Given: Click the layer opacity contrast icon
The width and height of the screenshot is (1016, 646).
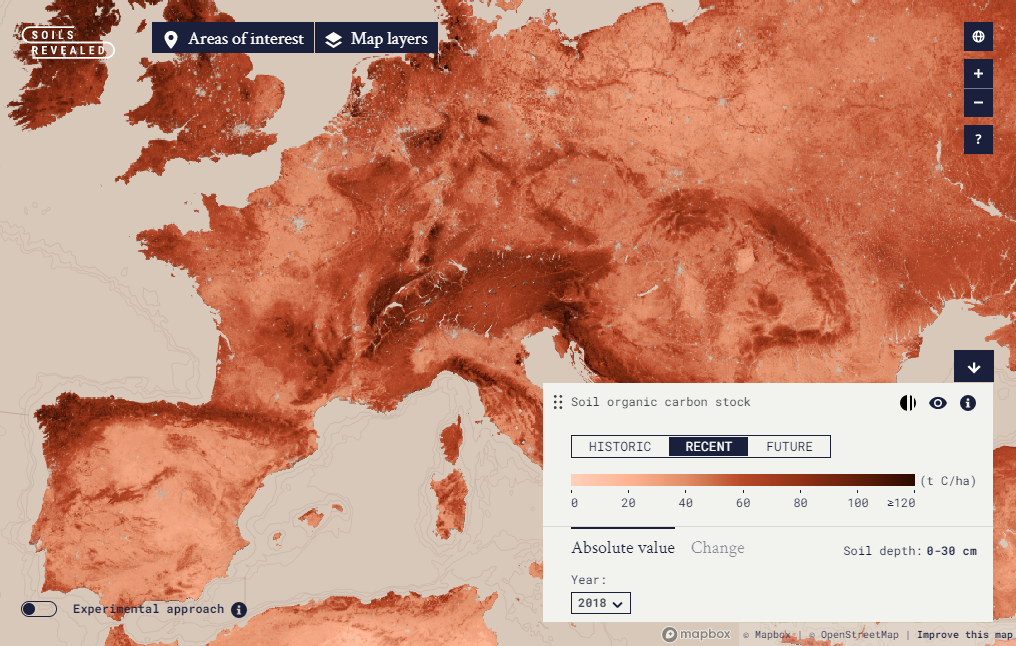Looking at the screenshot, I should tap(908, 403).
